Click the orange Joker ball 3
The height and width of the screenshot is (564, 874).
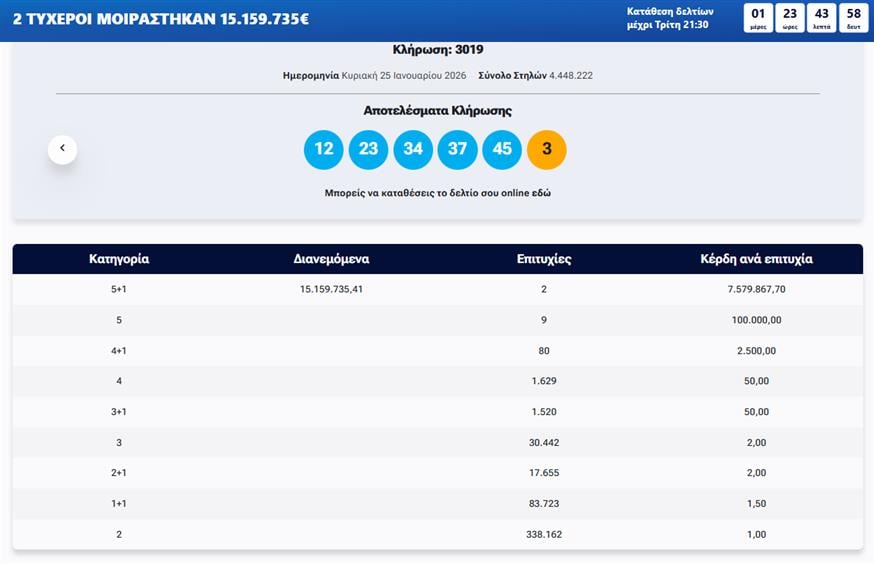546,149
